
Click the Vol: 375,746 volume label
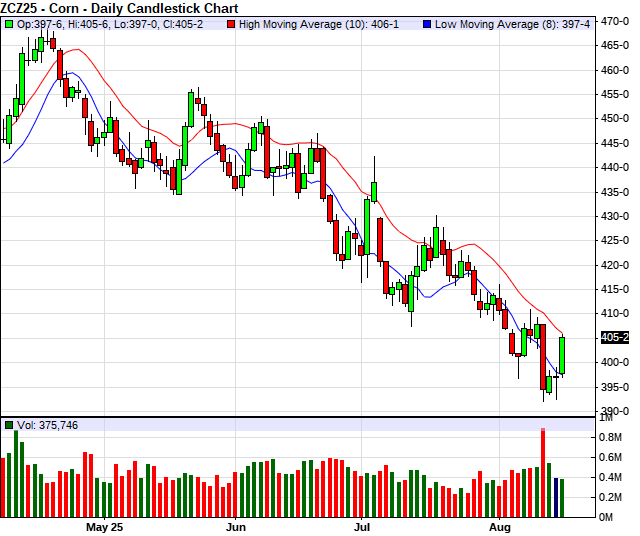[x=52, y=425]
